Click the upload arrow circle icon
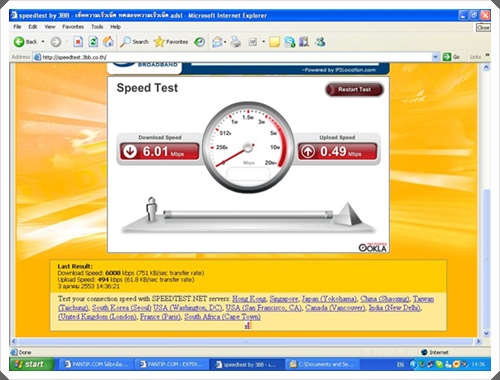 (x=308, y=152)
